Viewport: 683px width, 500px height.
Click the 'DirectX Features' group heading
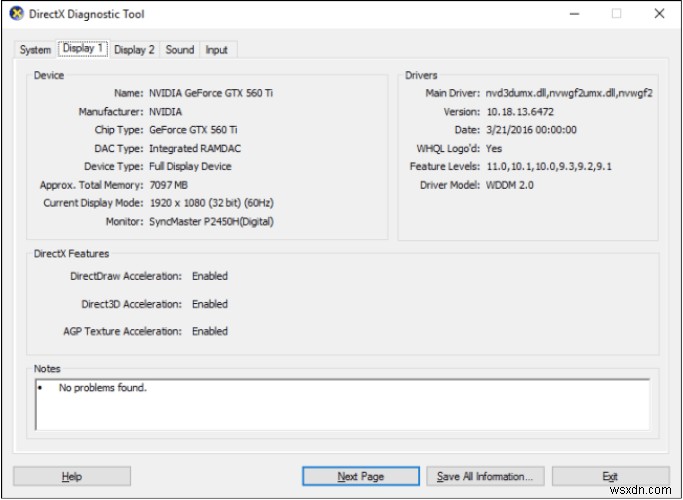71,254
